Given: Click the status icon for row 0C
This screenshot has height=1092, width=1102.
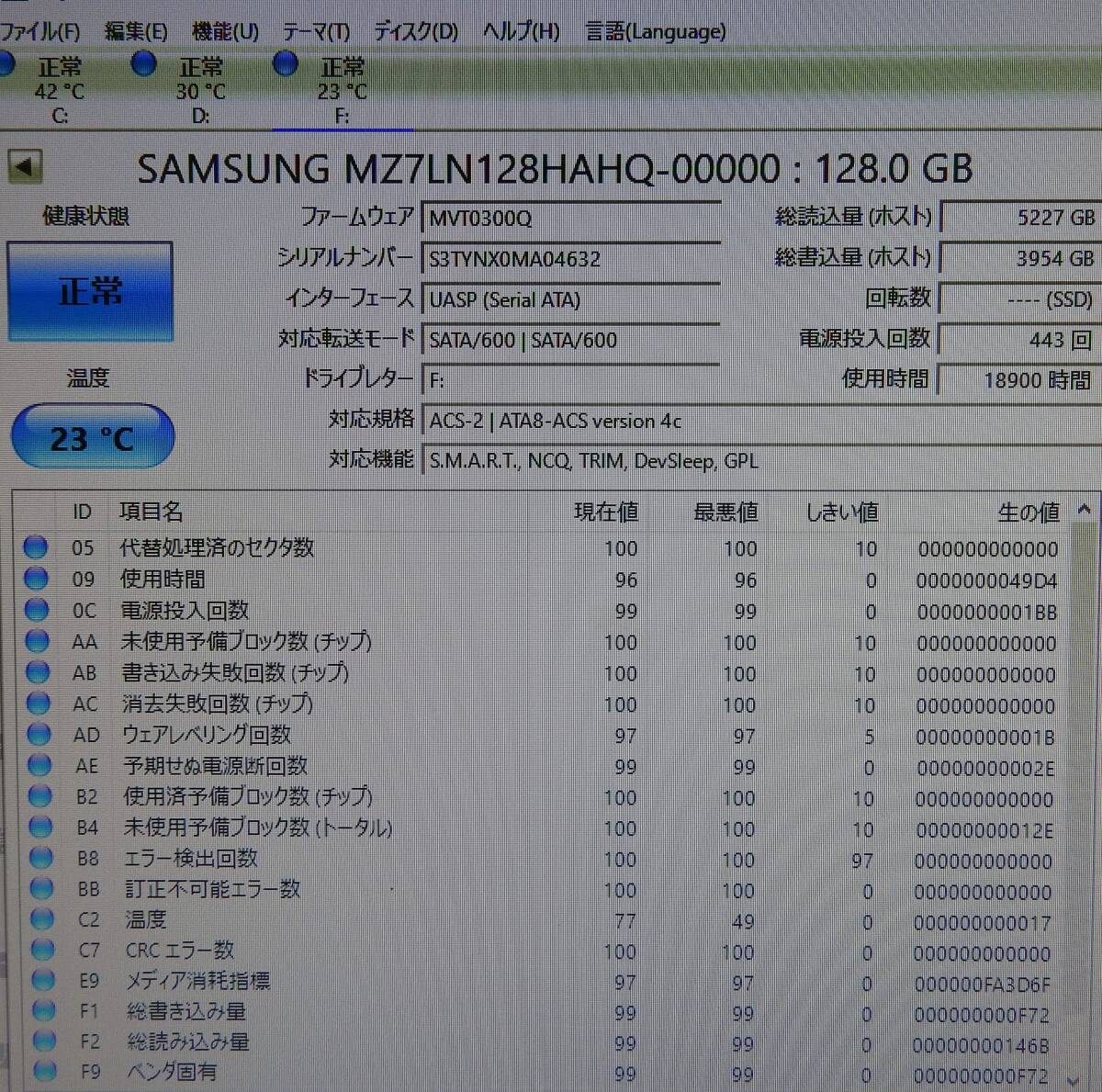Looking at the screenshot, I should click(37, 610).
